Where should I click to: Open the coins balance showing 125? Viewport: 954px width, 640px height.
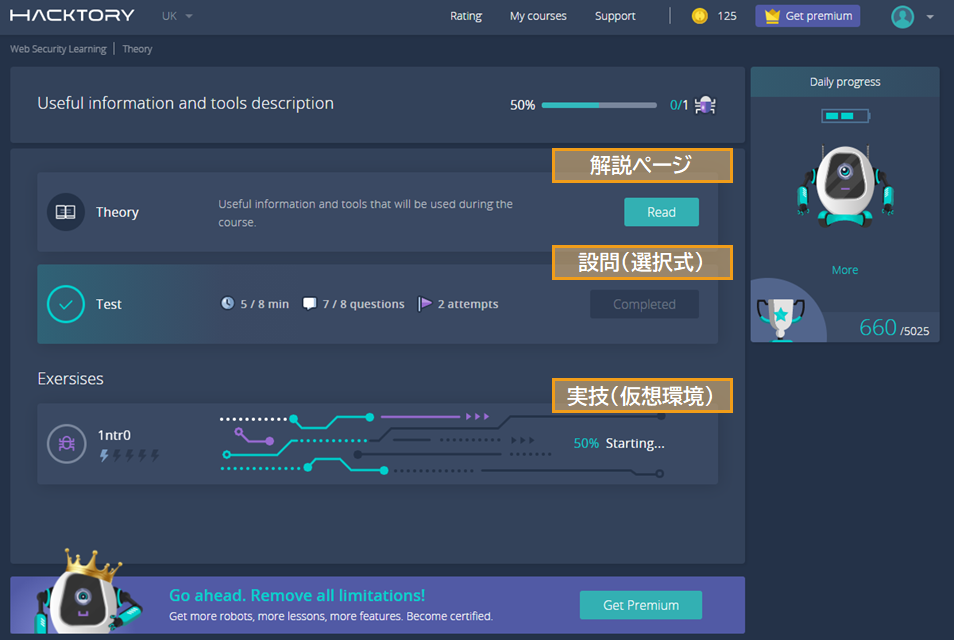[712, 15]
